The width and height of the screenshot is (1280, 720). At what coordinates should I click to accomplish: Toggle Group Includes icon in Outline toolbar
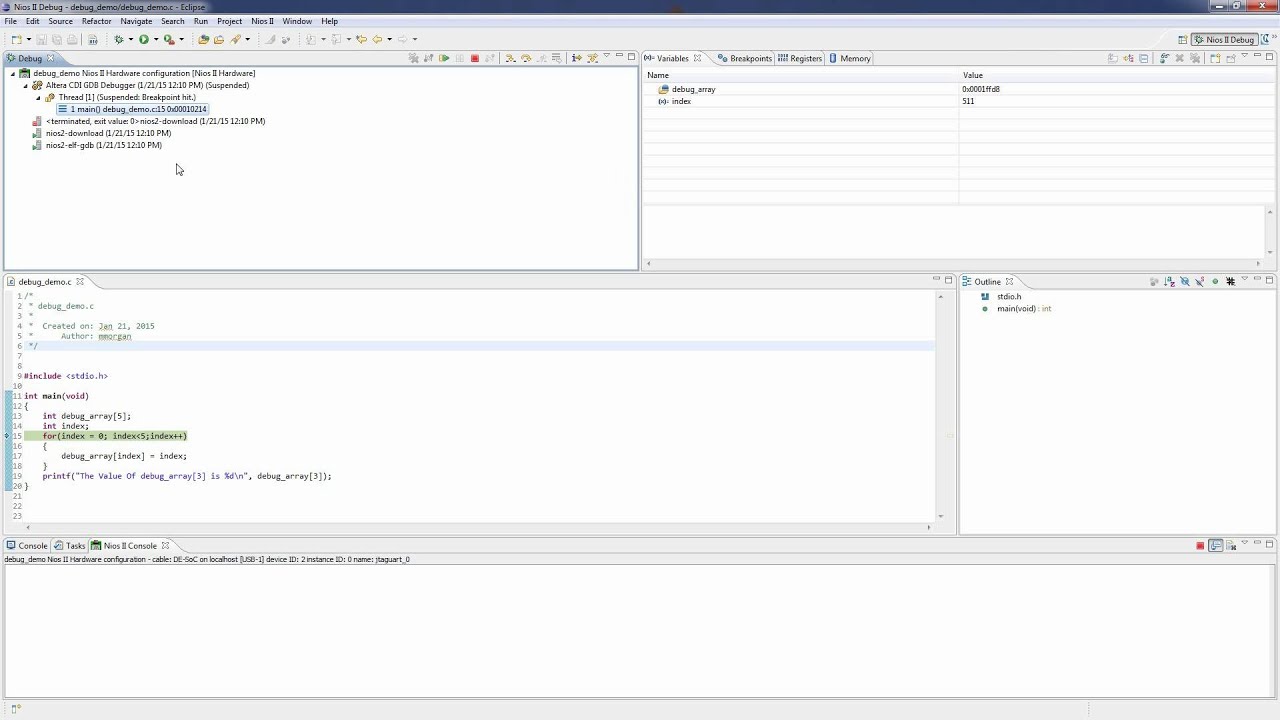pyautogui.click(x=1230, y=281)
